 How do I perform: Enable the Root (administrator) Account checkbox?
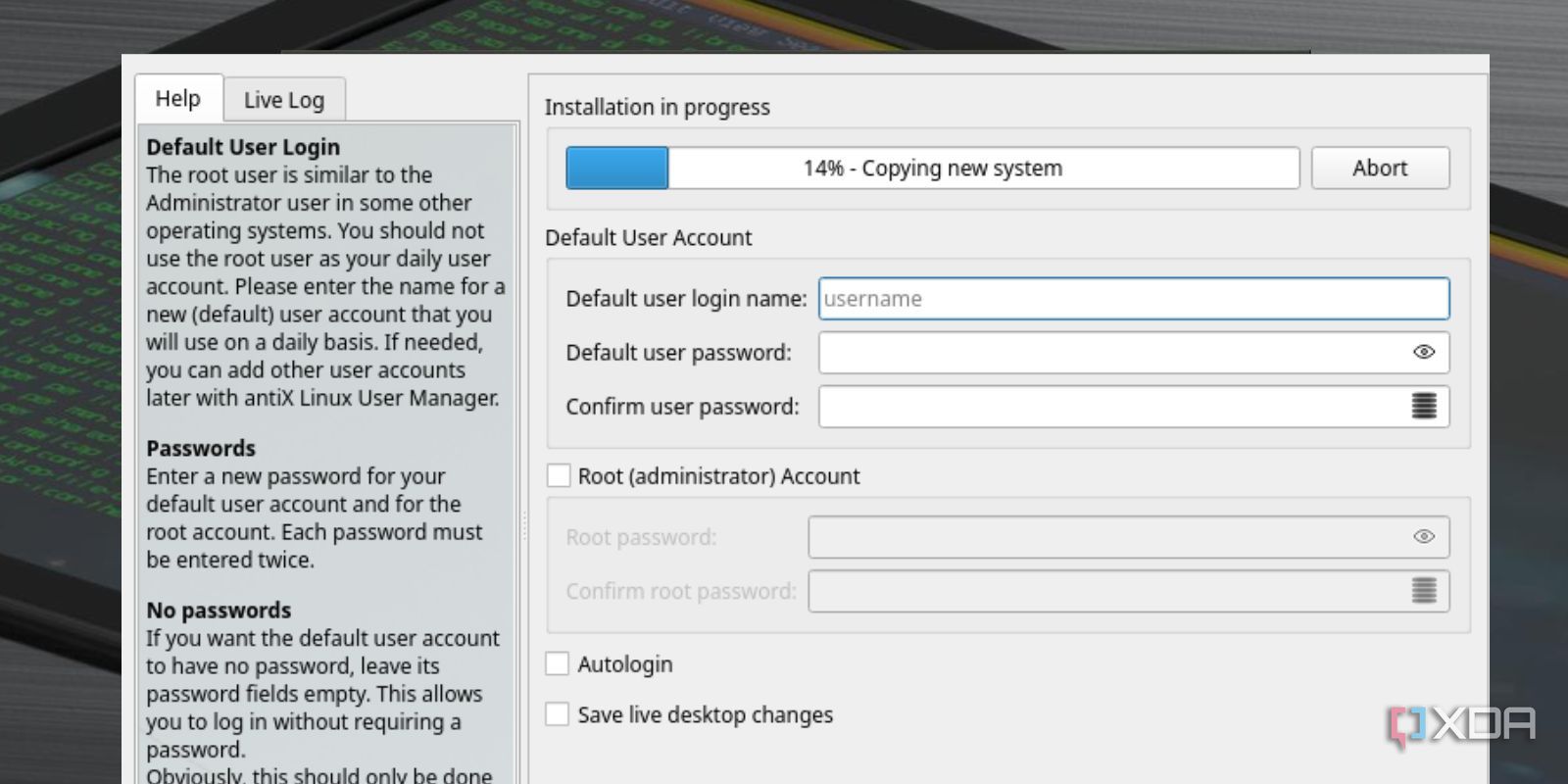[559, 476]
